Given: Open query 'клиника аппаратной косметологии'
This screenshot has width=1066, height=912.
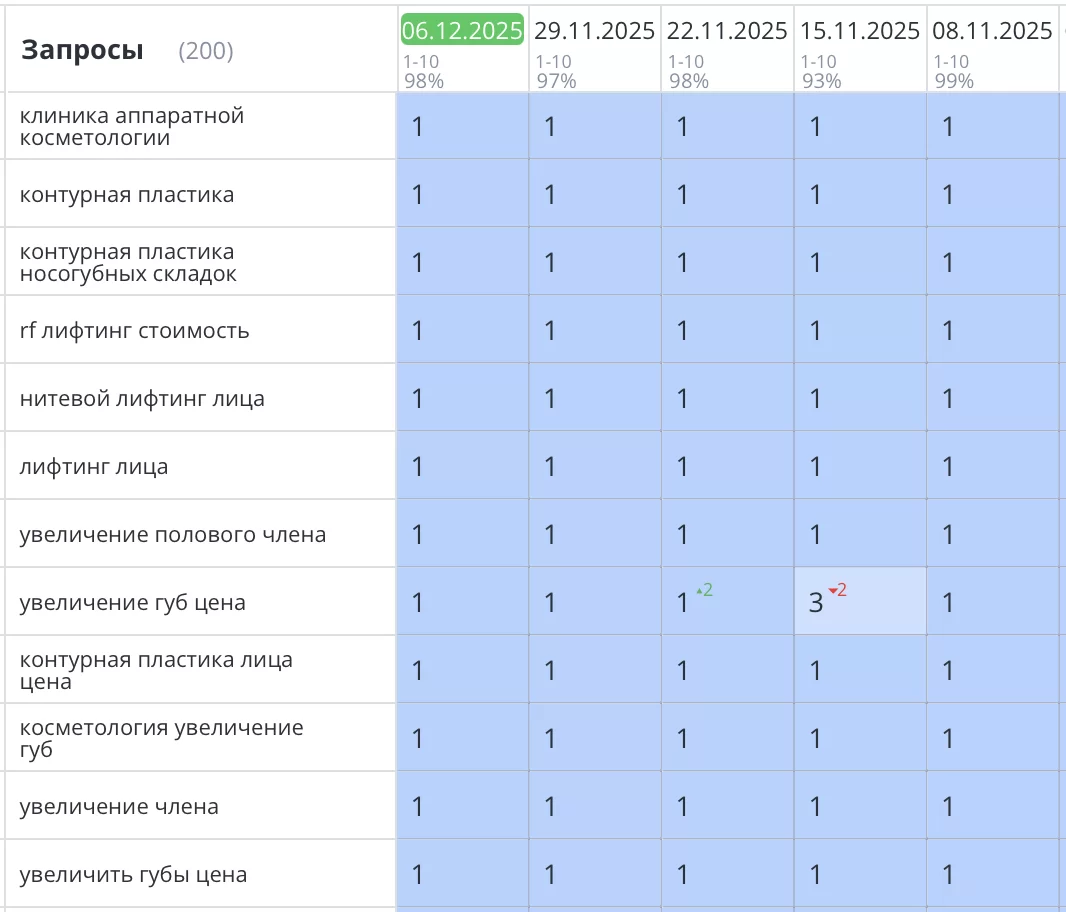Looking at the screenshot, I should [x=132, y=127].
